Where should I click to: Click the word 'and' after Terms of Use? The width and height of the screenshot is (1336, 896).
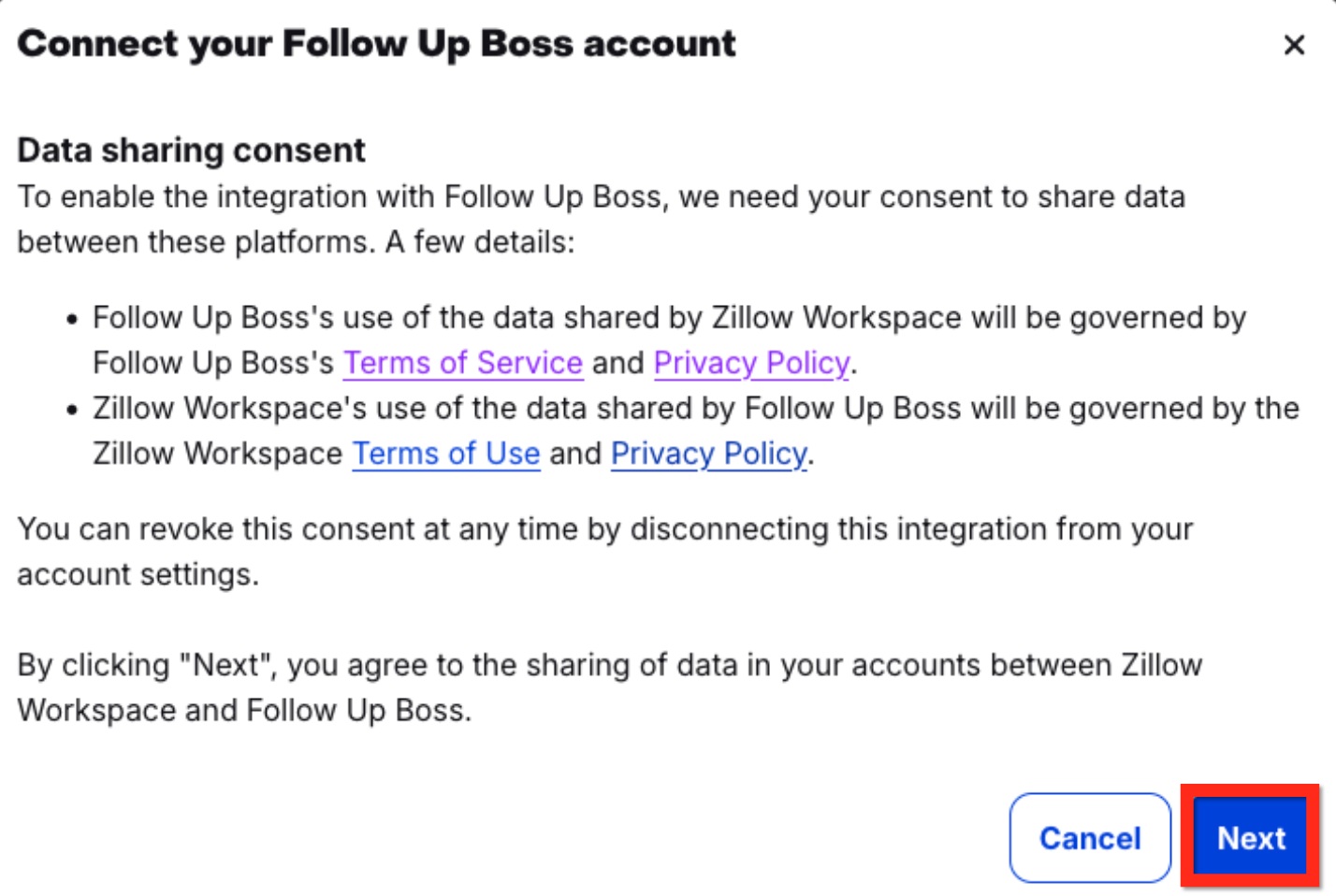coord(574,454)
